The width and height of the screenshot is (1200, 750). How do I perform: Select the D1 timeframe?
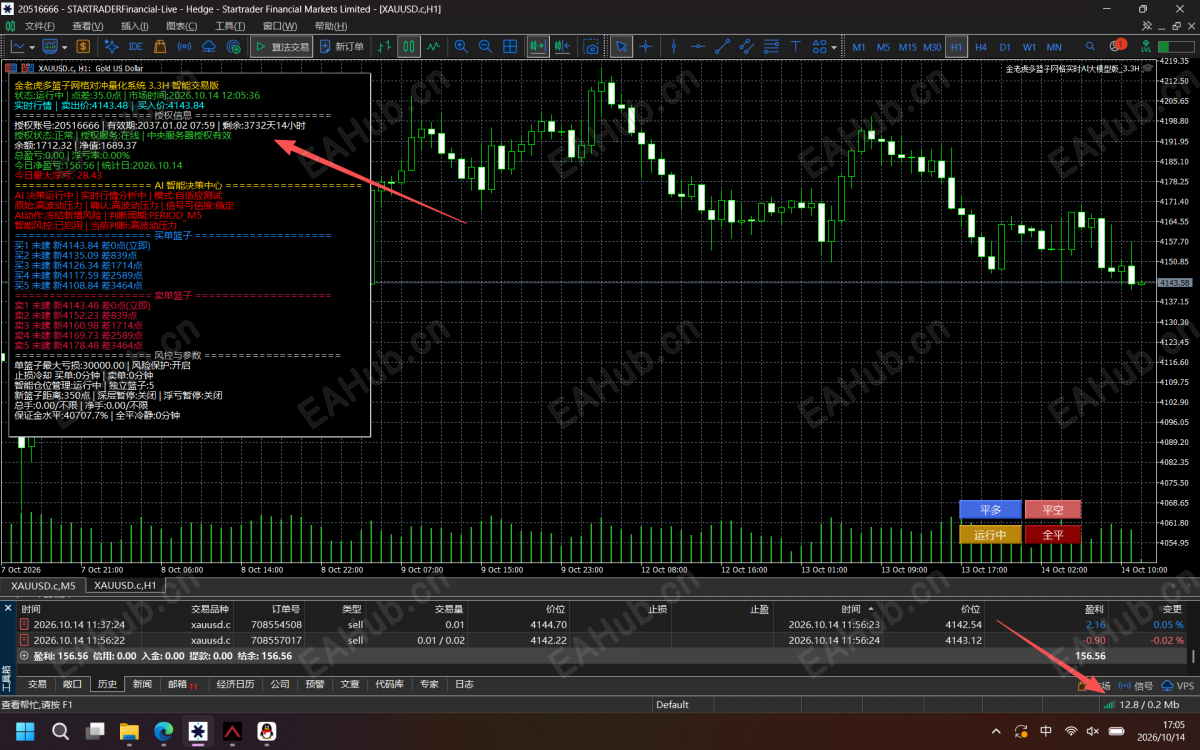(x=1004, y=46)
